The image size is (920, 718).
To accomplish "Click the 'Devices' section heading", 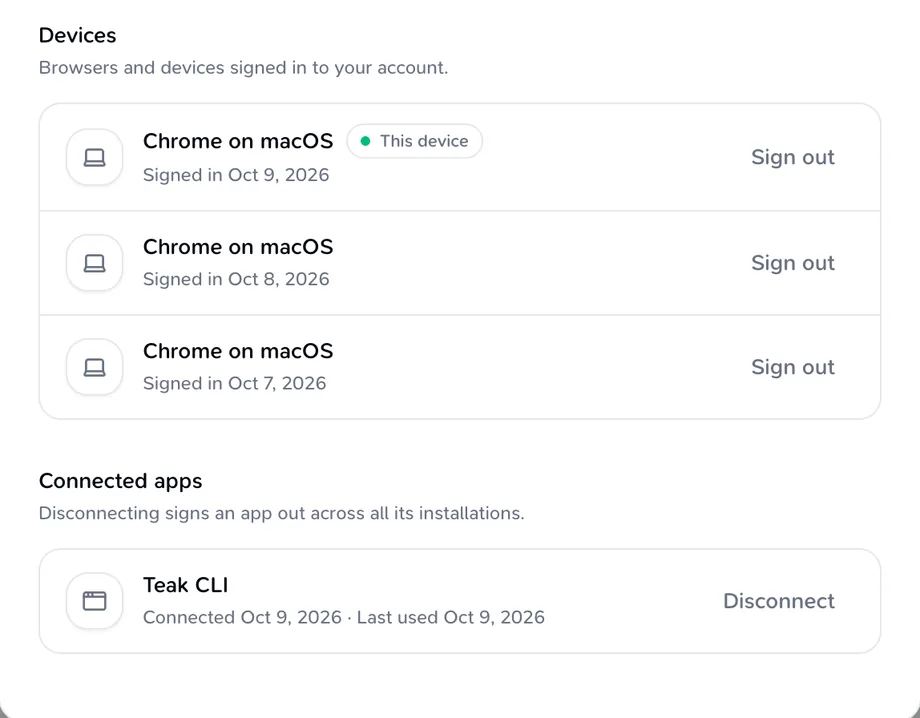I will 77,35.
